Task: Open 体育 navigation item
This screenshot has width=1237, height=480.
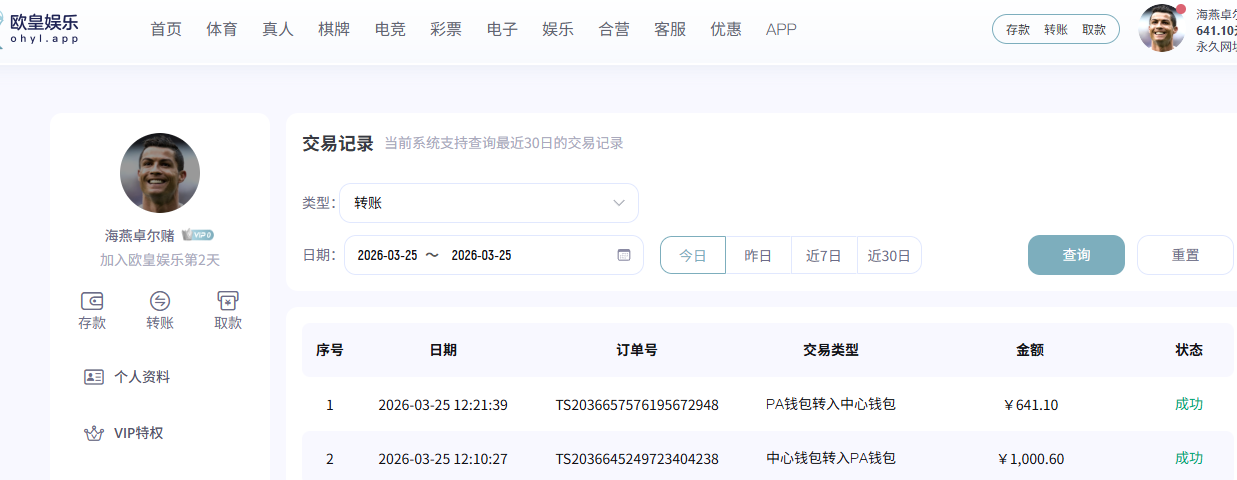Action: (222, 29)
